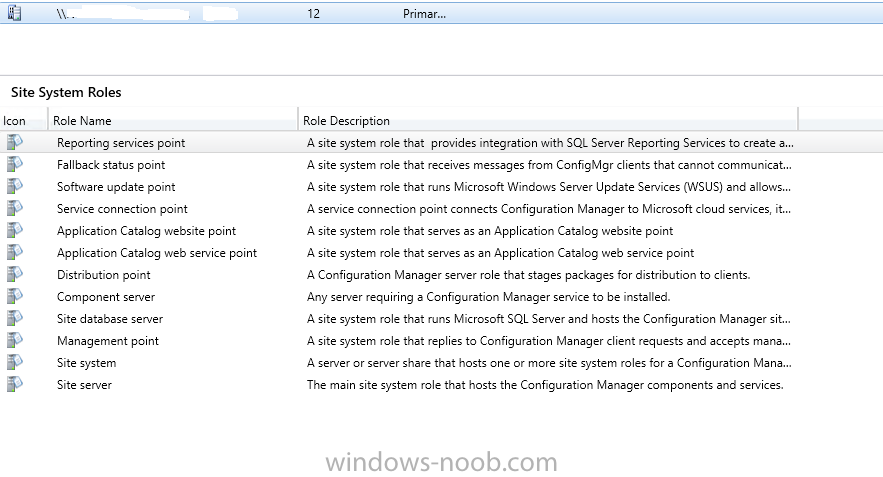Select the Software update point role name
The width and height of the screenshot is (883, 477).
pos(116,187)
